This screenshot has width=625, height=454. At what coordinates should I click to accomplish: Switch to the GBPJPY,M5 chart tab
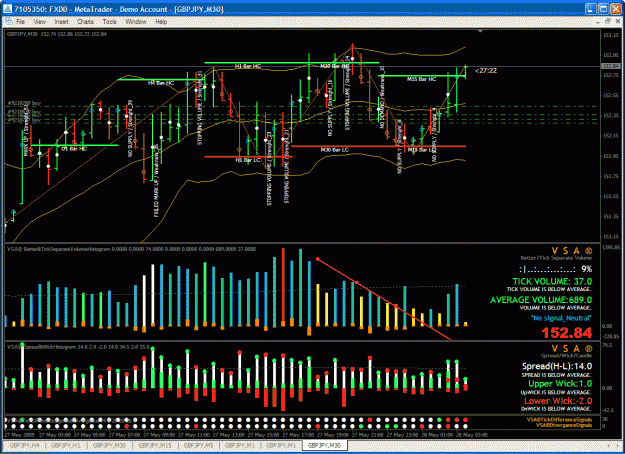[x=198, y=445]
